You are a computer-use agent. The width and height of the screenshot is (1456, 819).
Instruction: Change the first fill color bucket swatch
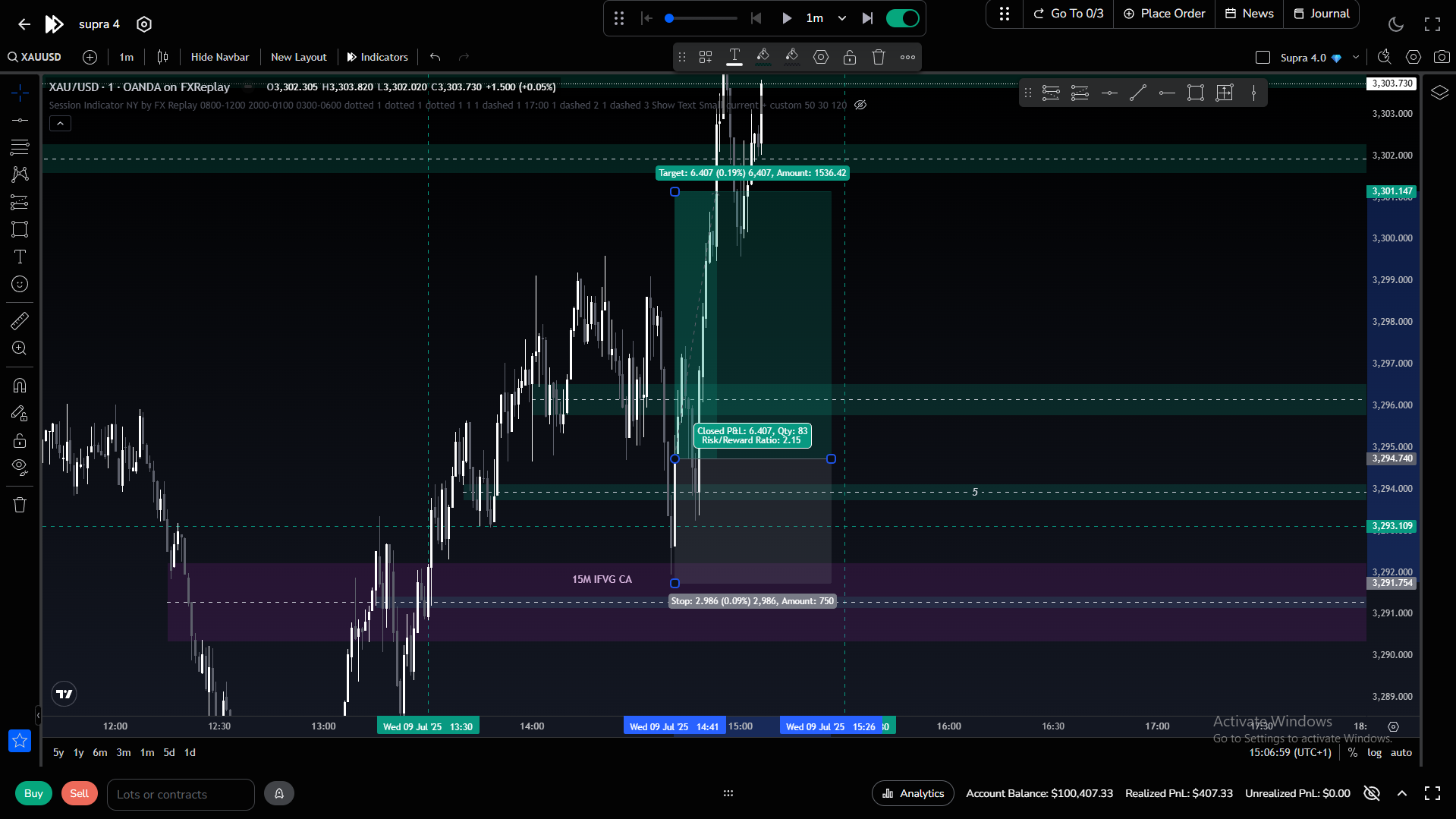[763, 57]
